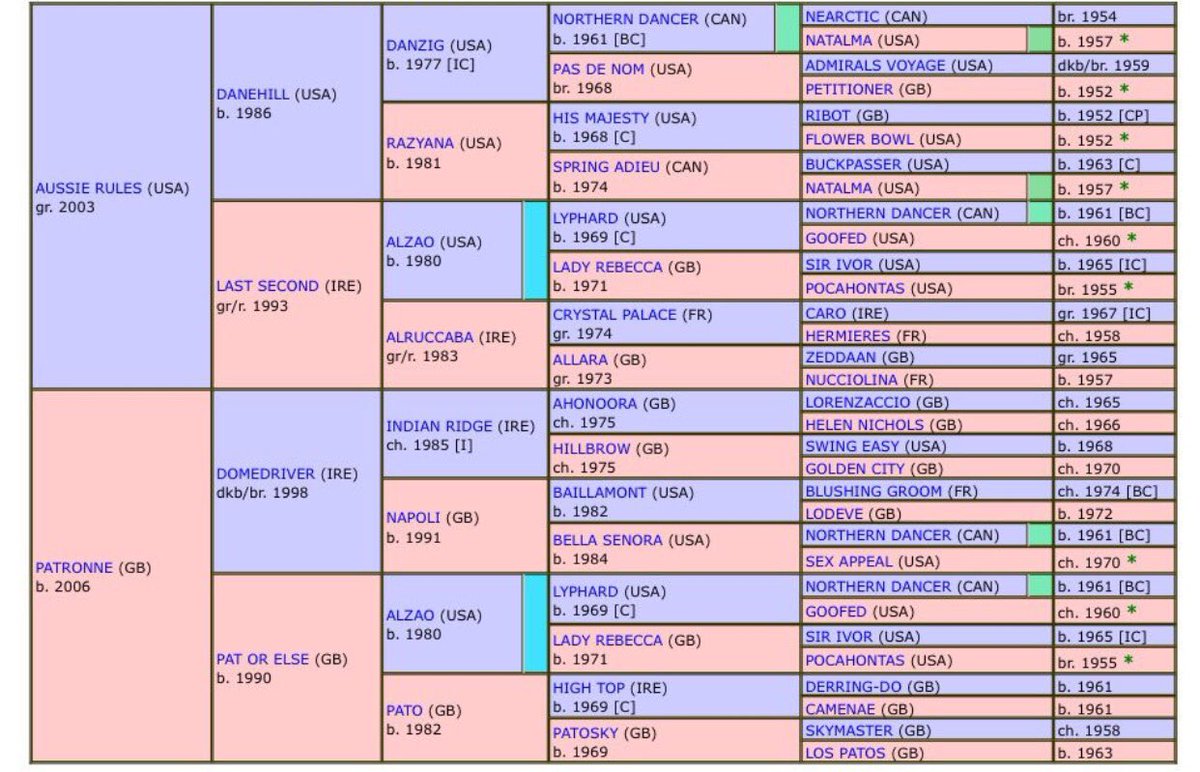Open PAT OR ELSE (GB) link
1200x772 pixels.
[x=281, y=660]
